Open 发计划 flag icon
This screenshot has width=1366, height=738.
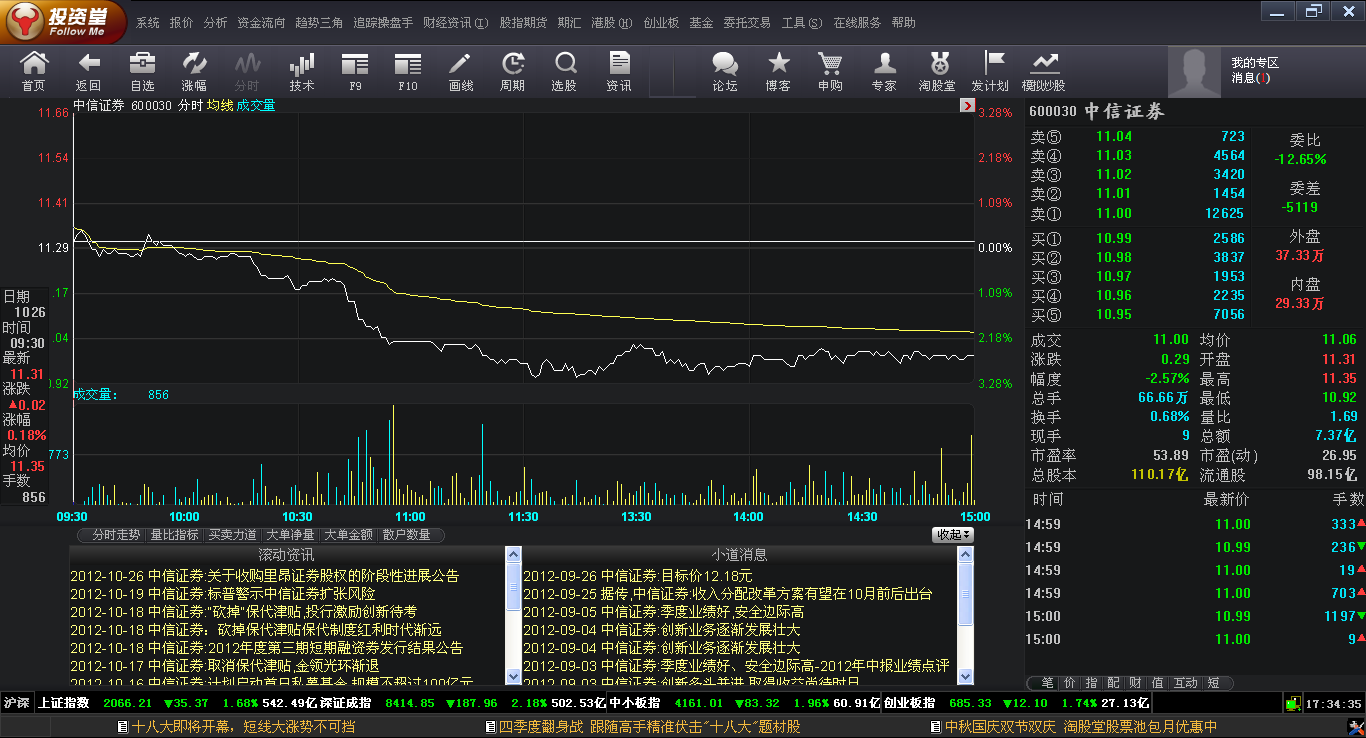coord(991,71)
